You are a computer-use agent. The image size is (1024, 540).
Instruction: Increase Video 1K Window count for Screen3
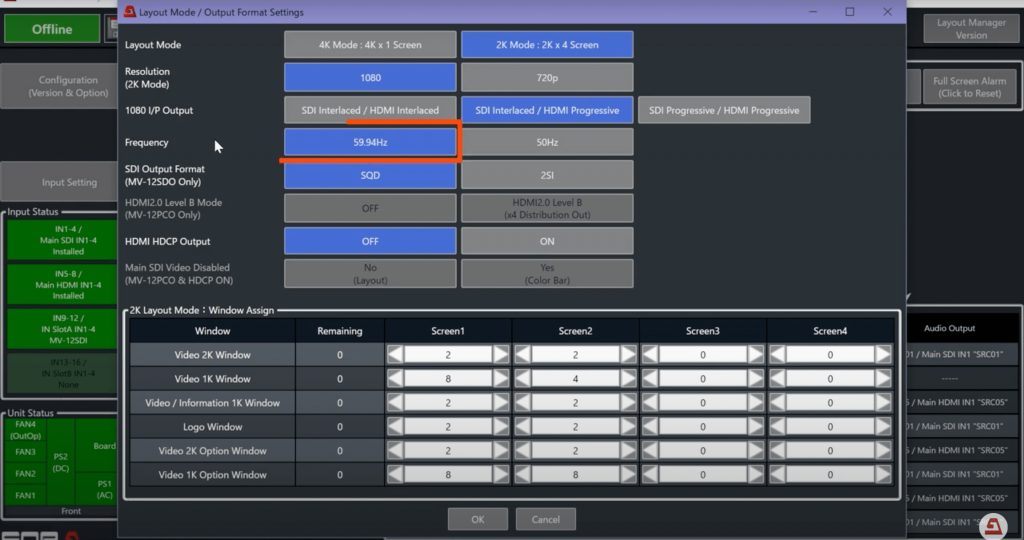(x=756, y=379)
